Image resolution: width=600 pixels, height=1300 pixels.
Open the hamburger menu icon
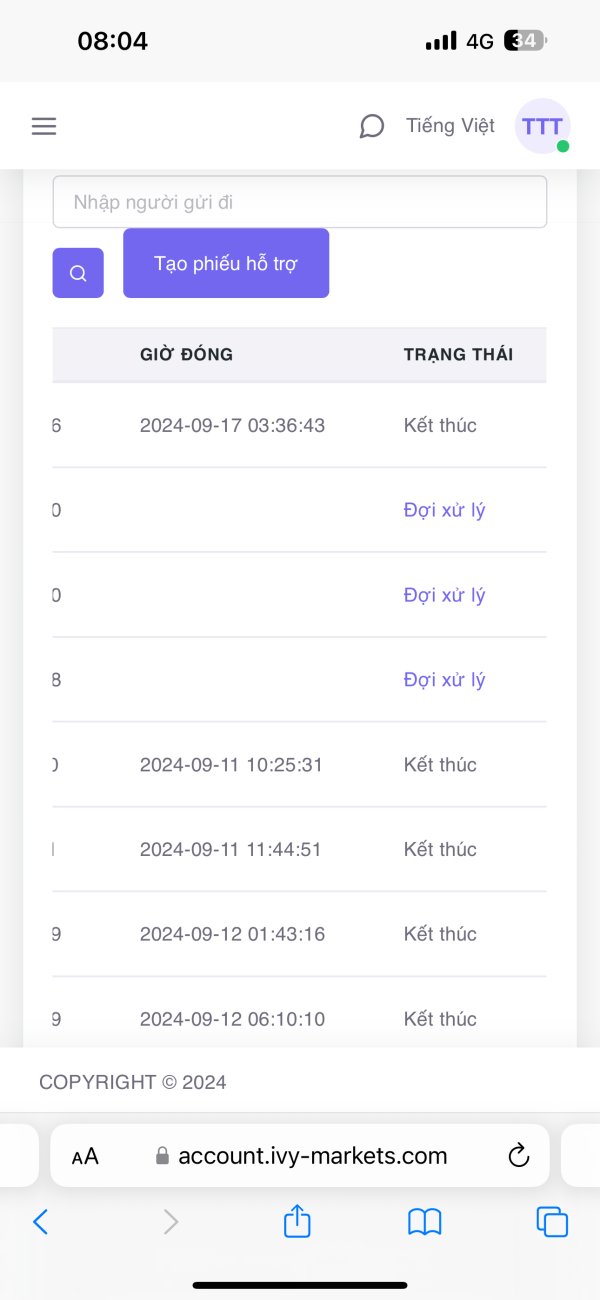click(x=44, y=127)
